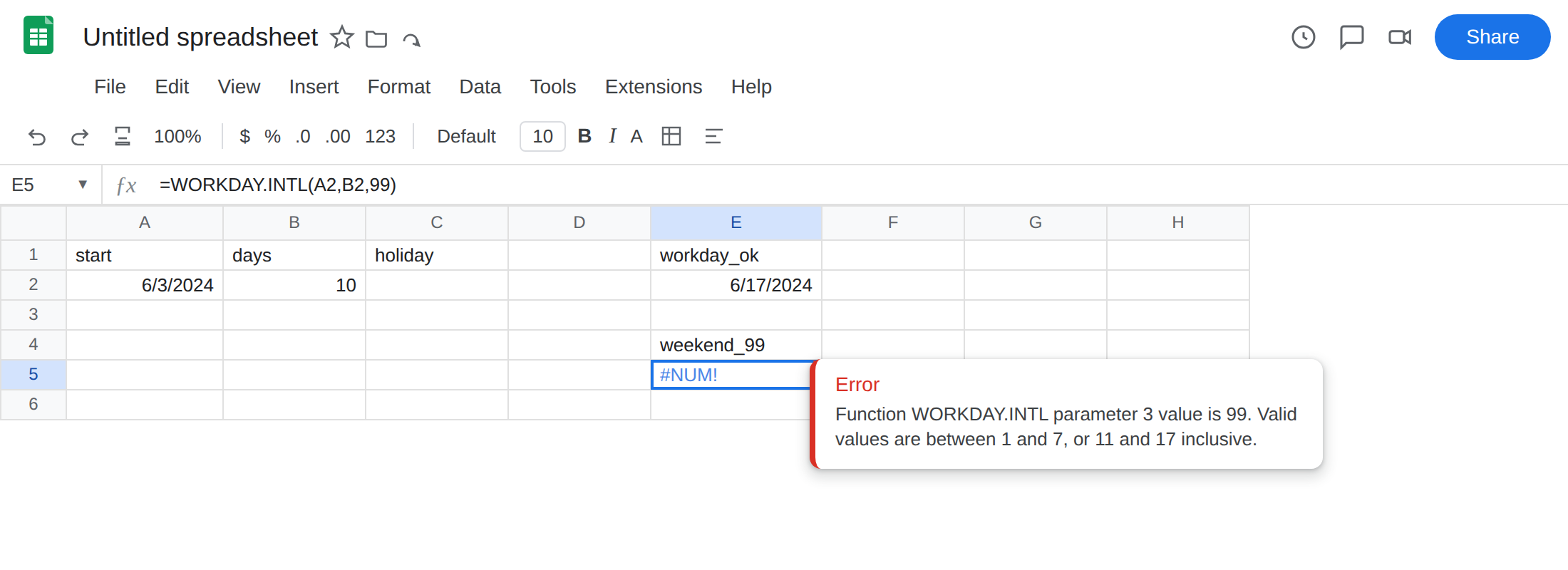This screenshot has width=1568, height=570.
Task: Open the text color picker
Action: 636,136
